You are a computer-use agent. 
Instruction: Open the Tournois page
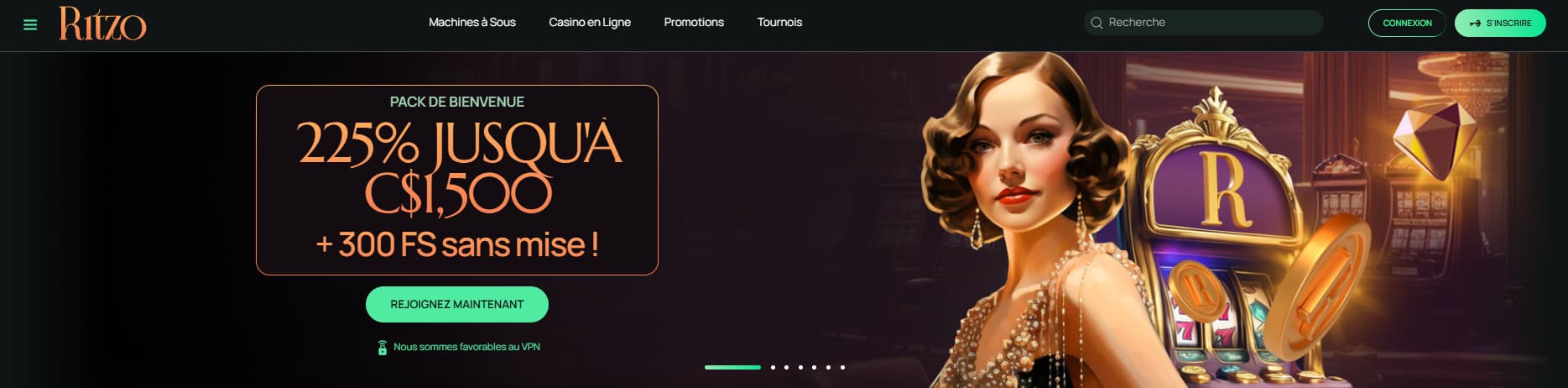(779, 23)
